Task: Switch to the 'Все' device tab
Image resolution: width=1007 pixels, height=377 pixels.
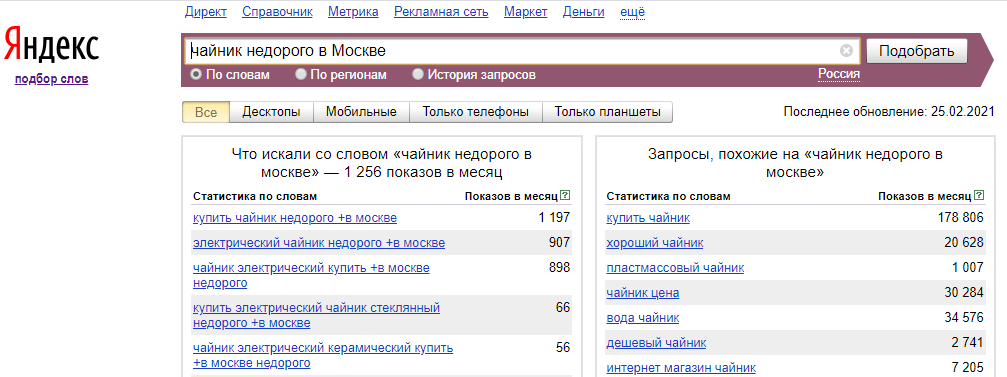Action: [206, 112]
